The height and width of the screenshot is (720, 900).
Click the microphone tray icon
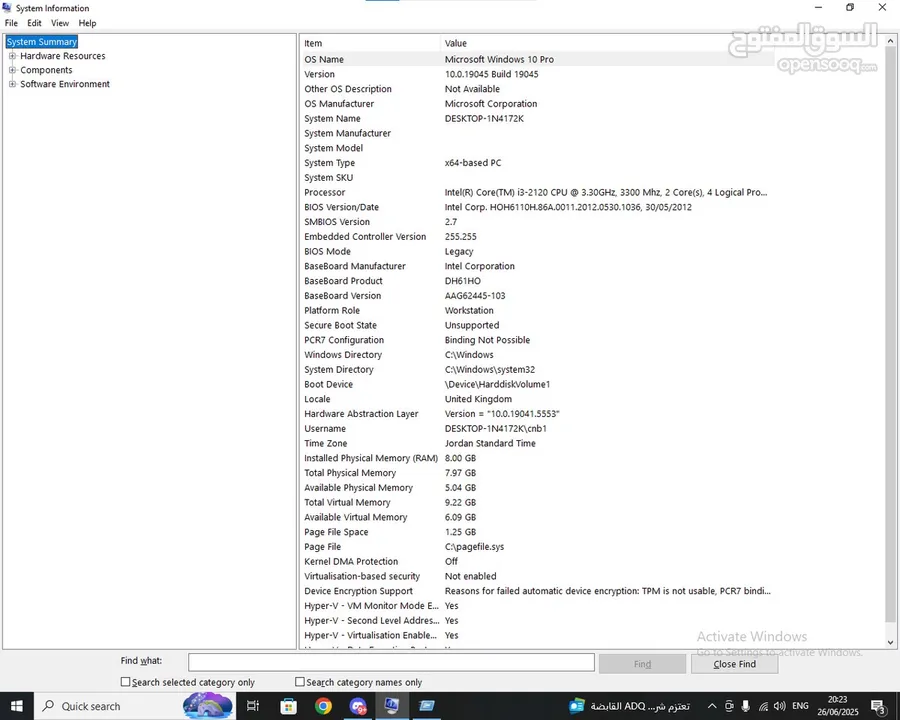tap(746, 706)
